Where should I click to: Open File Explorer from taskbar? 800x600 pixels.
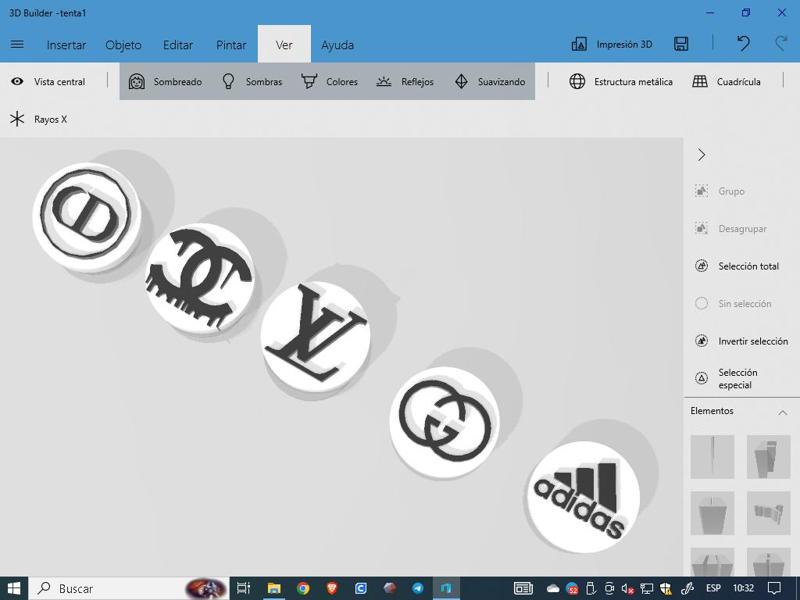[x=274, y=588]
